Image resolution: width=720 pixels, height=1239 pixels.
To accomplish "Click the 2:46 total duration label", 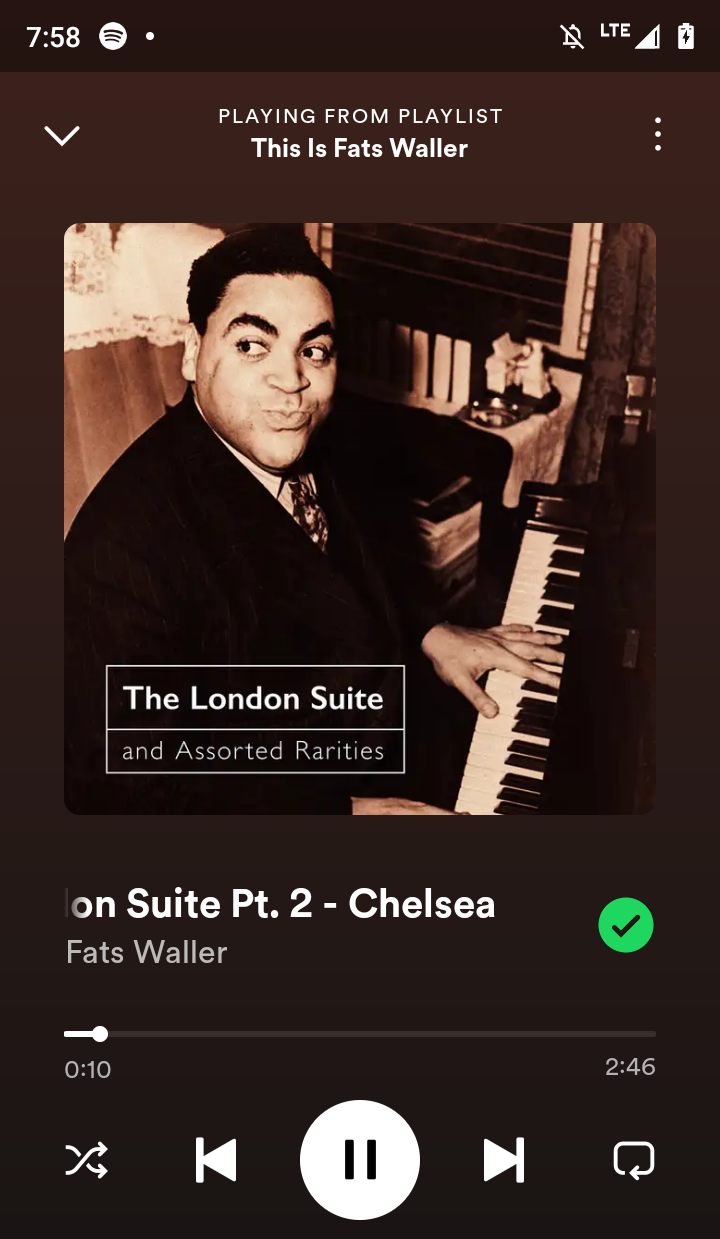I will pos(630,1067).
